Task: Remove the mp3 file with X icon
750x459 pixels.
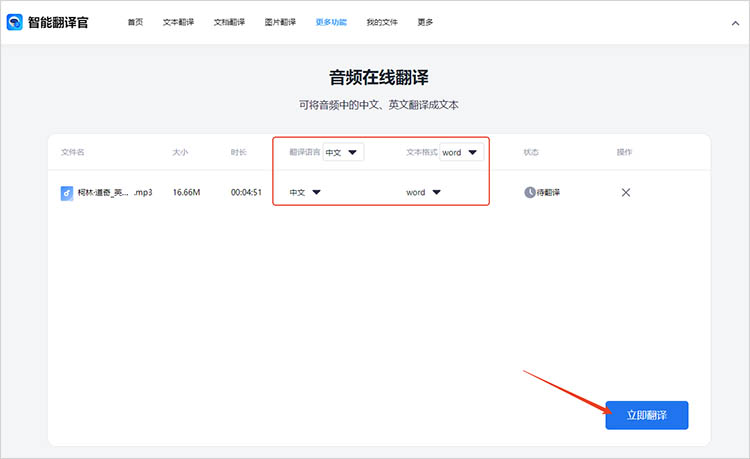Action: tap(626, 192)
